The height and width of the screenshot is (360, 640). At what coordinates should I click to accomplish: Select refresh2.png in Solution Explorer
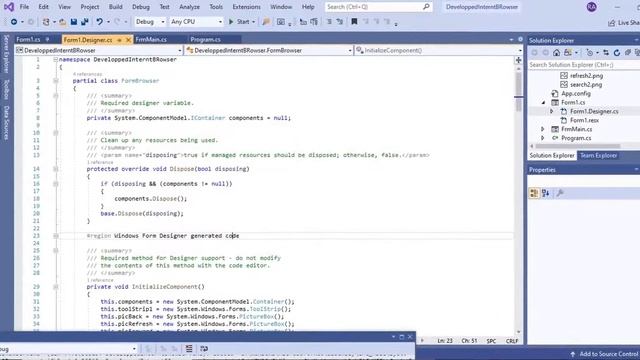click(x=586, y=76)
